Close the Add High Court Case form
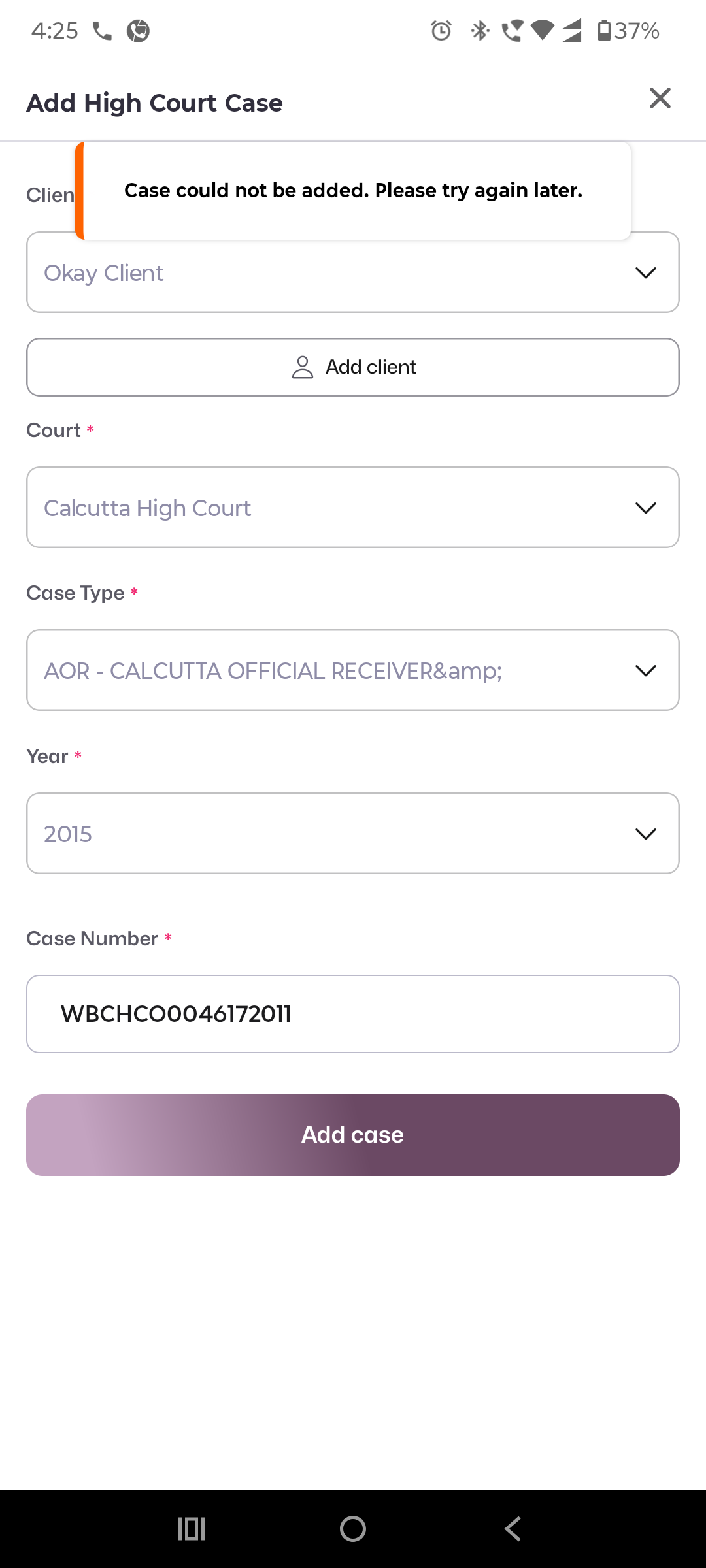Screen dimensions: 706x1568 [x=660, y=99]
